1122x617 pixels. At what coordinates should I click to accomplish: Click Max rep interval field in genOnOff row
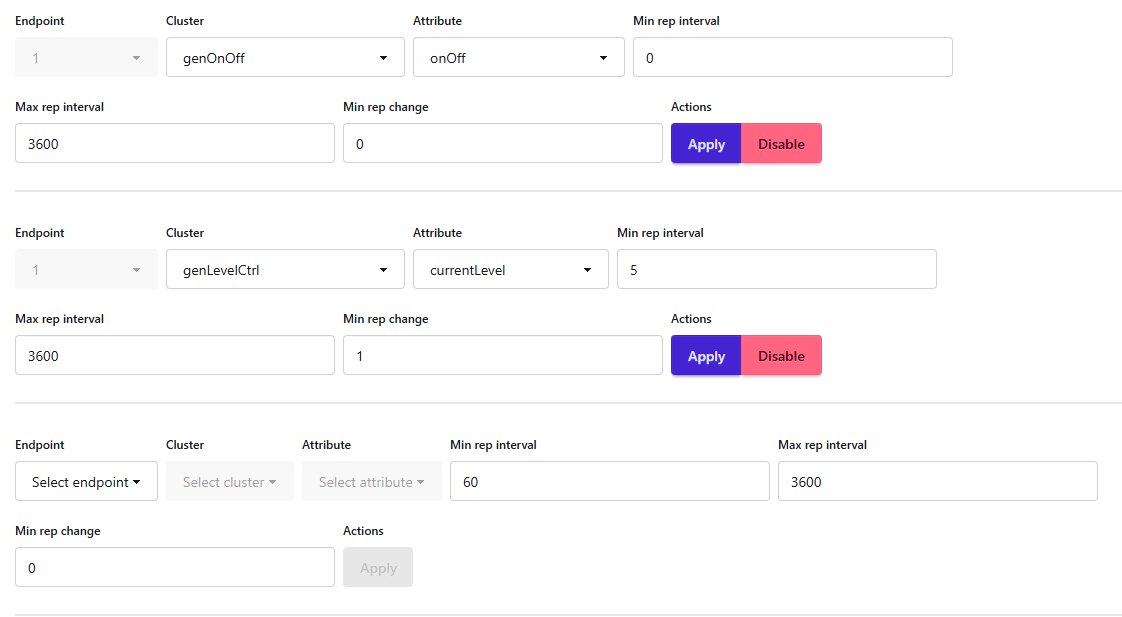(x=175, y=144)
